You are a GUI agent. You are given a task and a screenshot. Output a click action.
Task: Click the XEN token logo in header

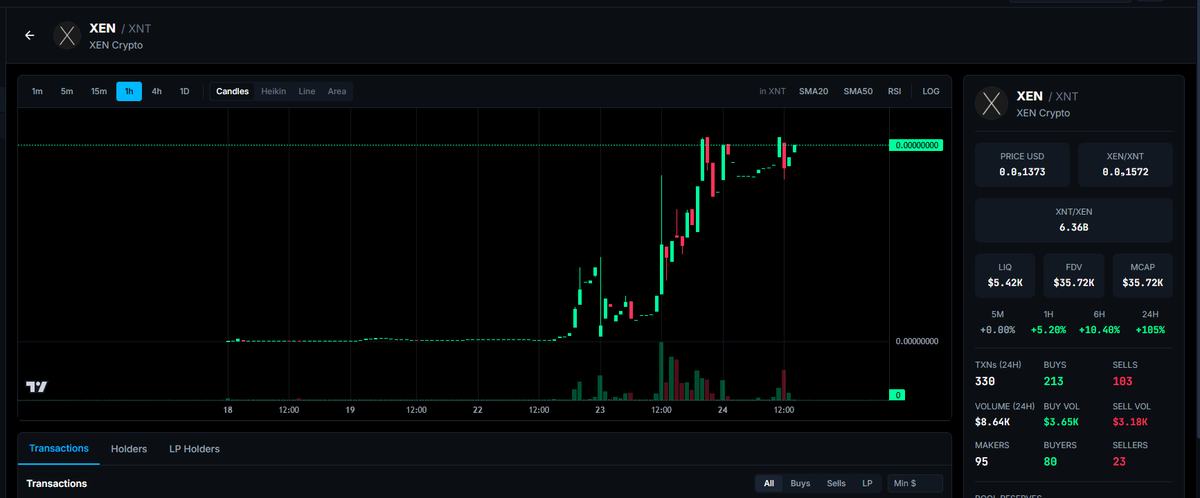[67, 36]
